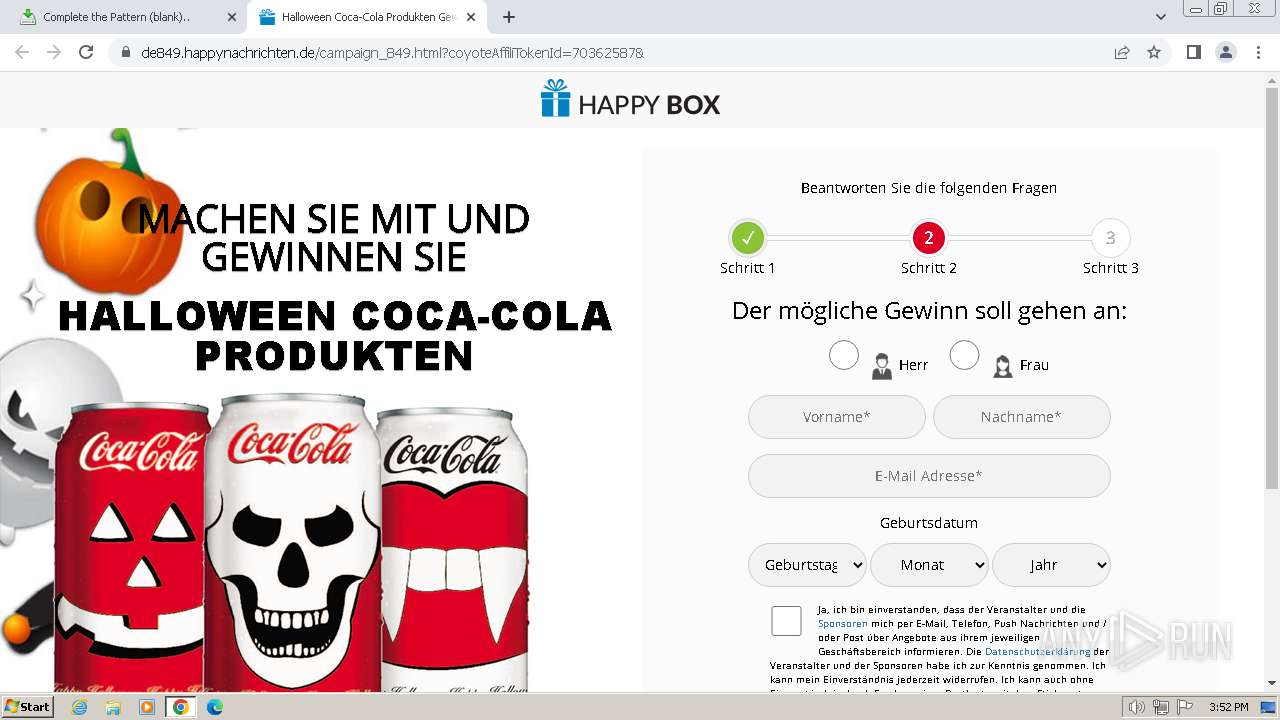Click the Schritt 1 completed step circle
1280x720 pixels.
pos(748,238)
